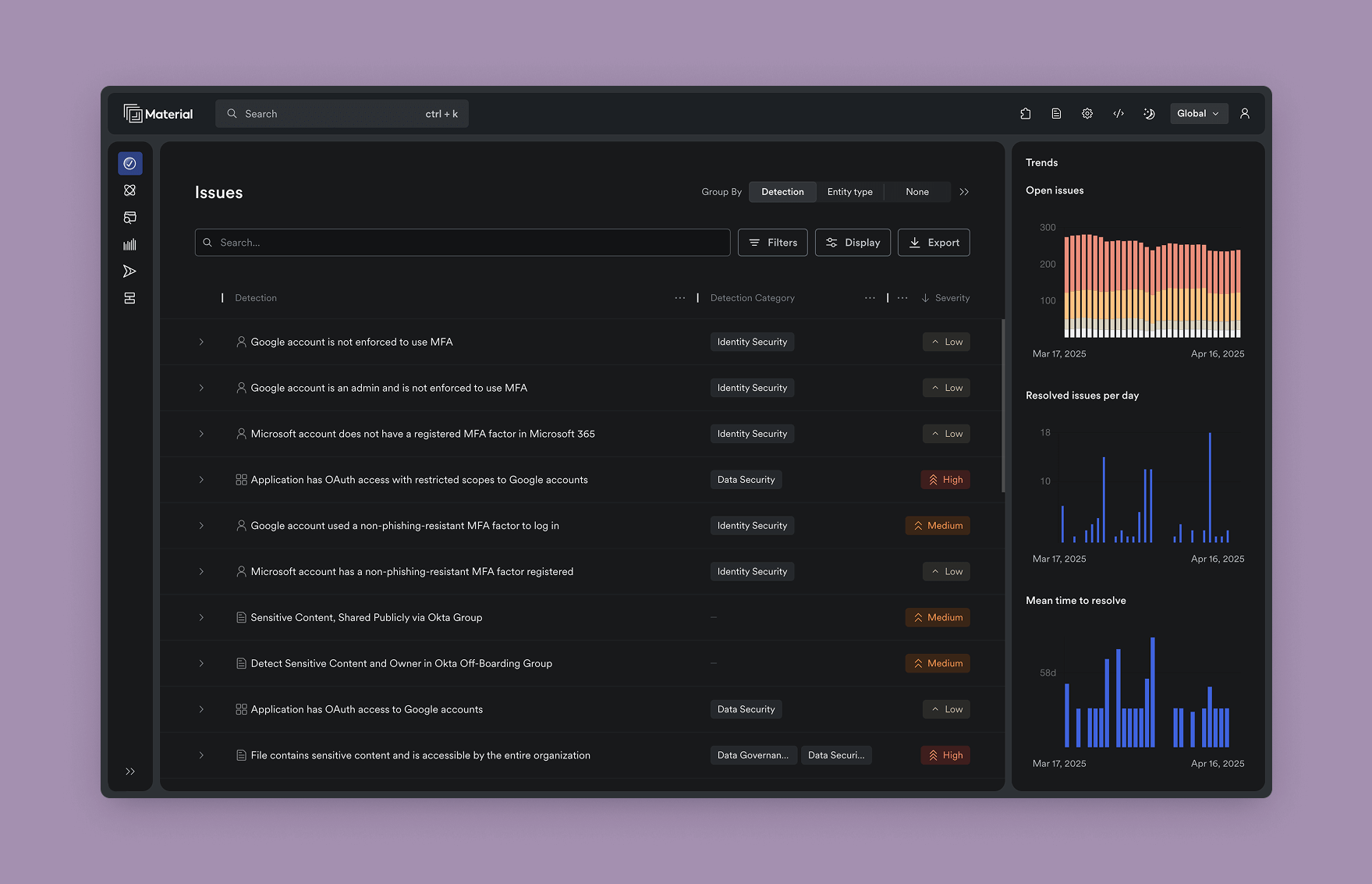Click the Export button
This screenshot has width=1372, height=884.
click(934, 243)
